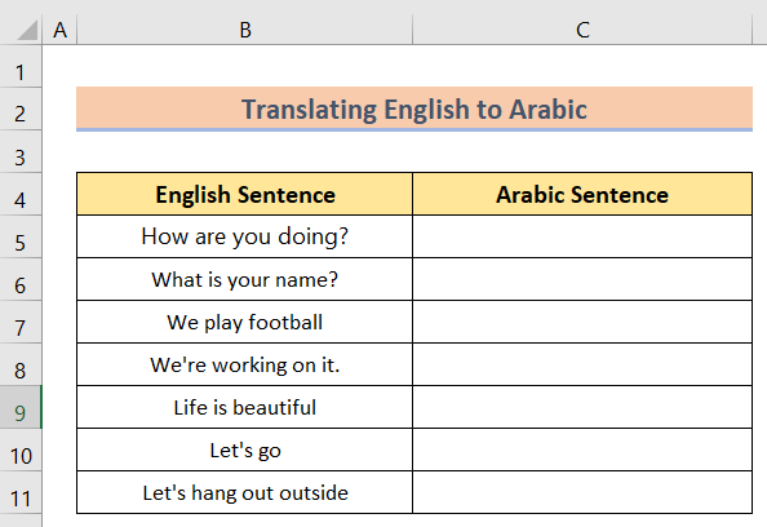Click empty Arabic cell beside 'Let's go'
Viewport: 767px width, 527px height.
582,450
